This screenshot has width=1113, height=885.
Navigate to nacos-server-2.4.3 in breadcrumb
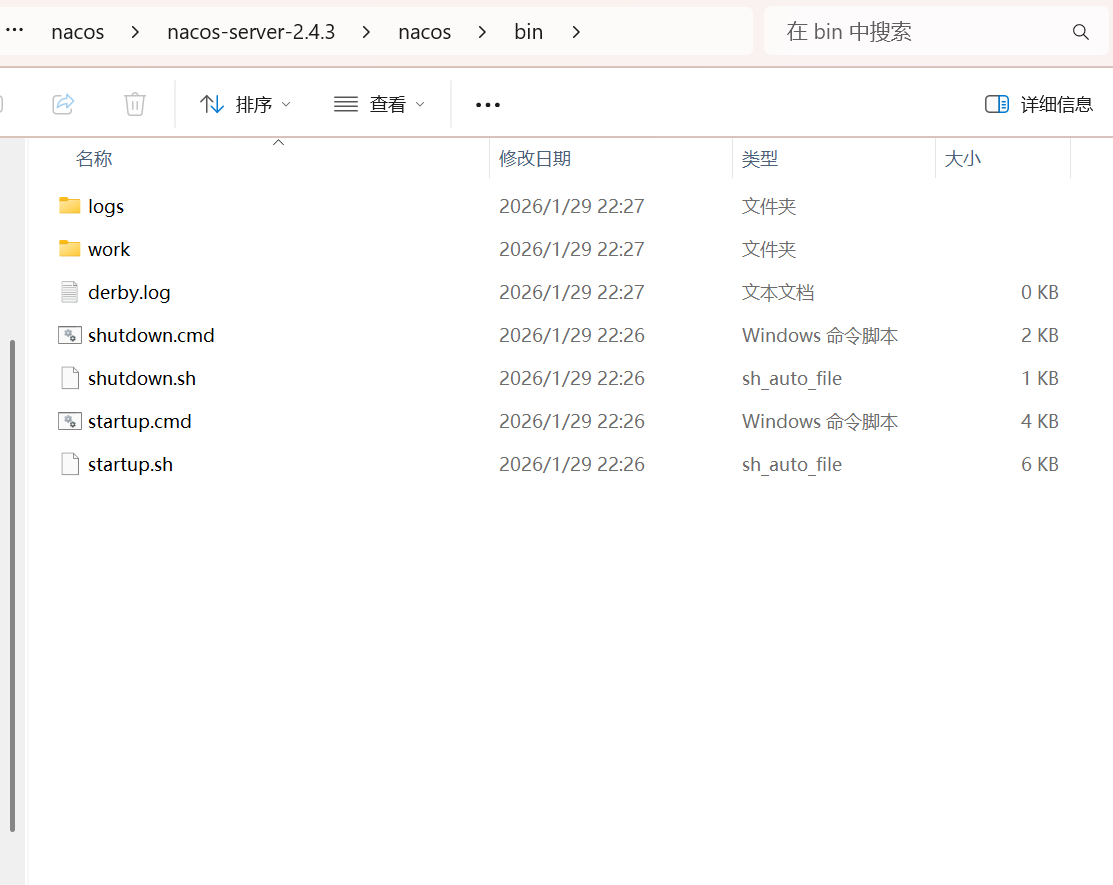point(251,32)
